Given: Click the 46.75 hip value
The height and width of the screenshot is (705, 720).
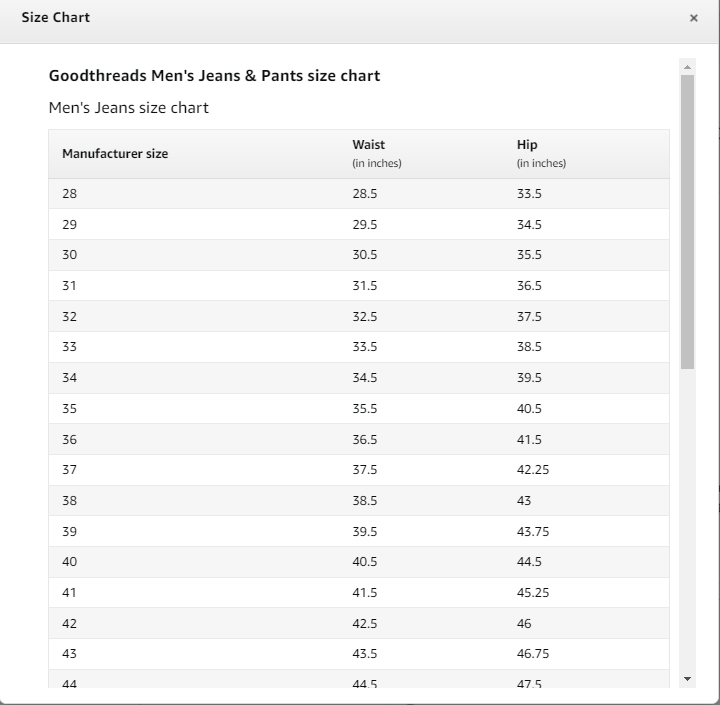Looking at the screenshot, I should (x=532, y=654).
